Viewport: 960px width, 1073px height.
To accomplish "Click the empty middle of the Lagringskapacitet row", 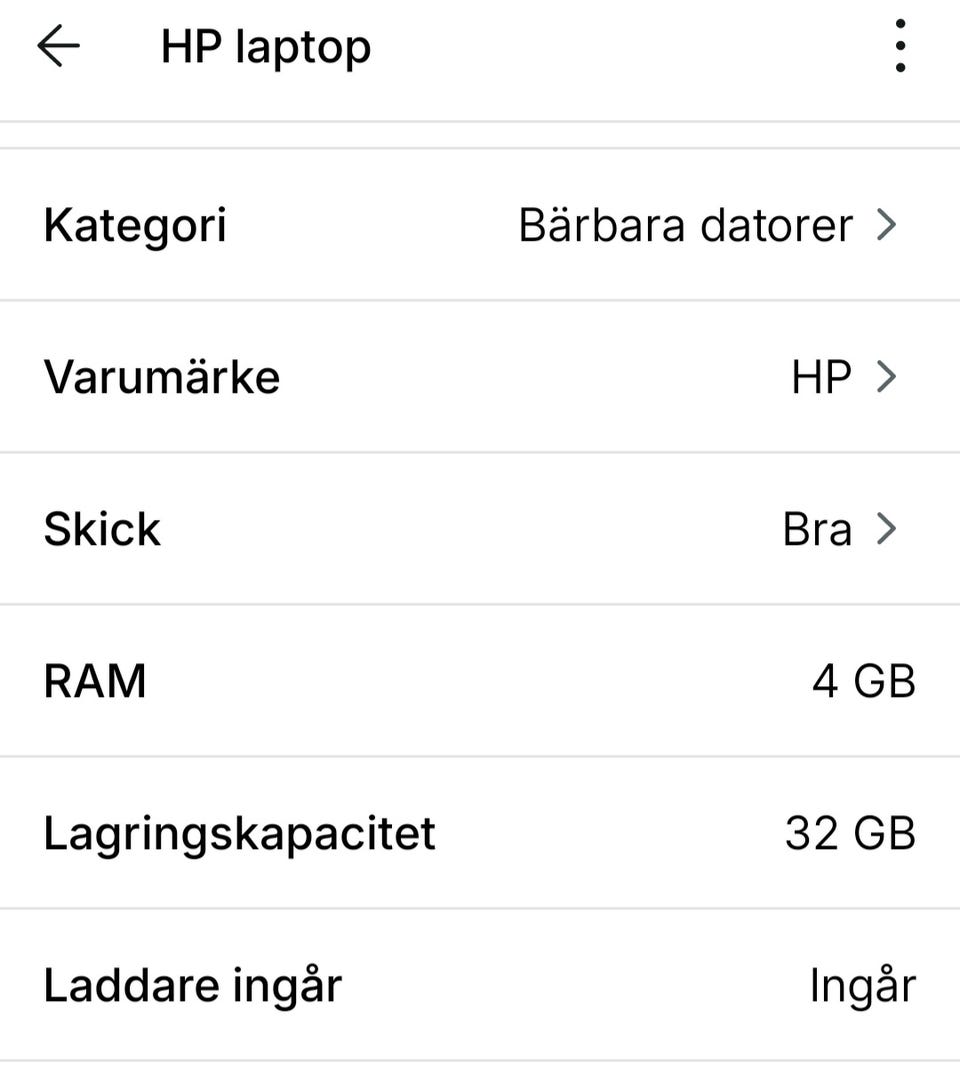I will [x=610, y=833].
